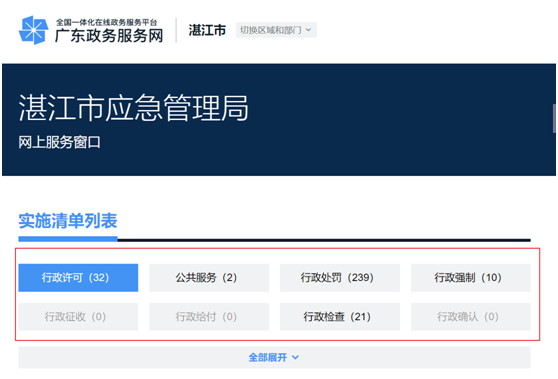Select the 公共服务 (2) tab
Viewport: 558px width, 379px height.
coord(209,278)
